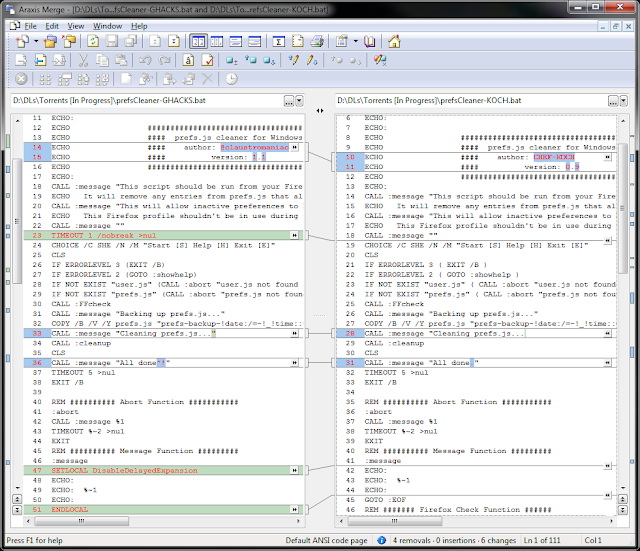This screenshot has height=551, width=640.
Task: Click the Cut scissors icon
Action: pyautogui.click(x=83, y=60)
